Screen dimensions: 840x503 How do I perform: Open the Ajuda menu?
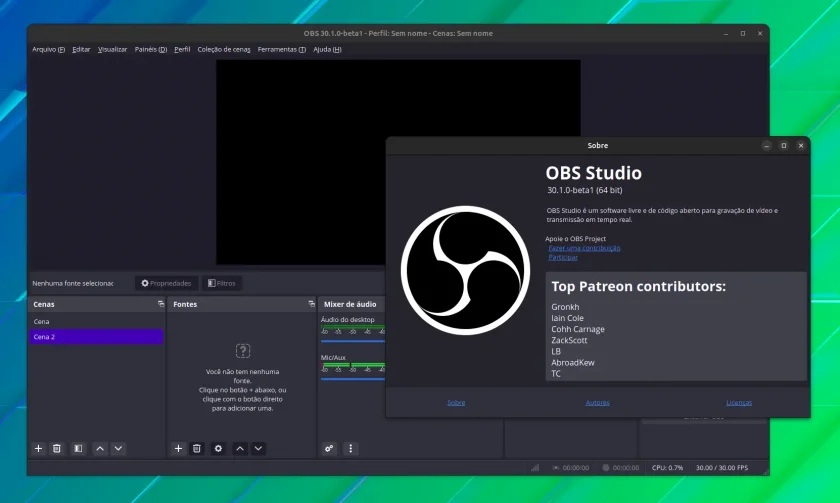(x=327, y=49)
